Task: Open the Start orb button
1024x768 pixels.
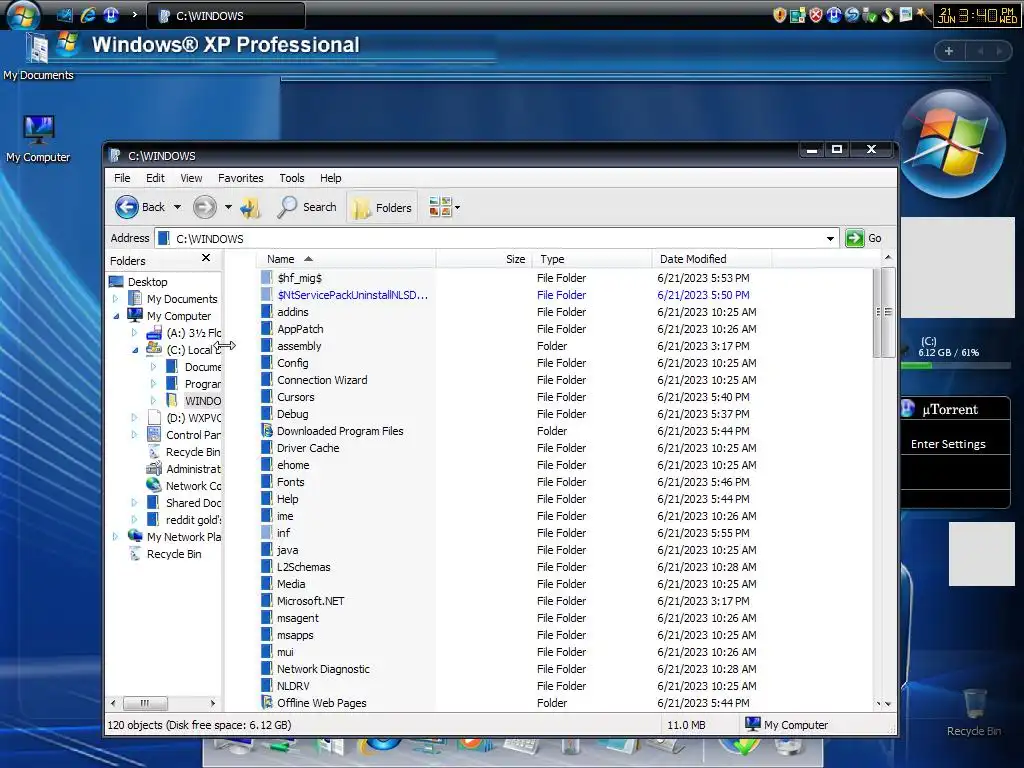Action: [x=24, y=16]
